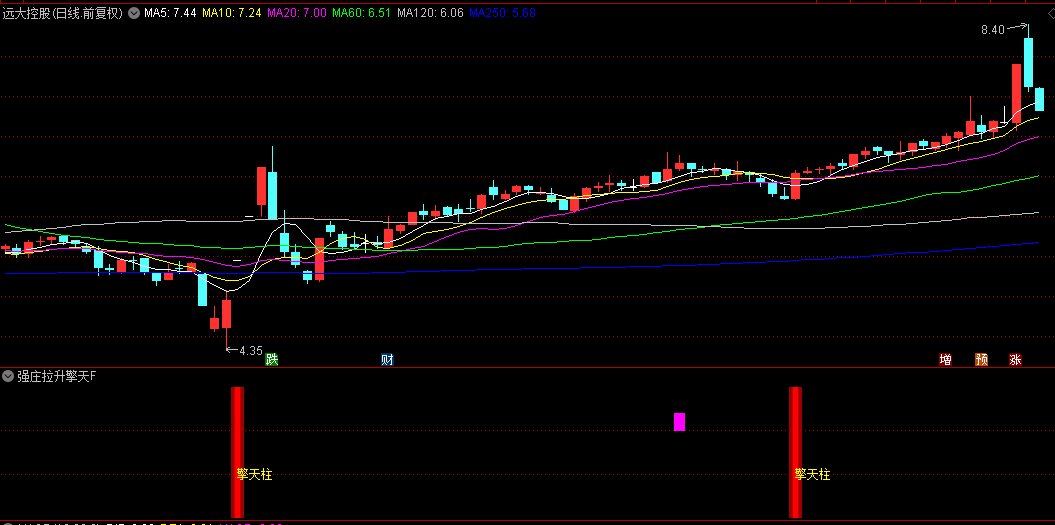Click the orange 预 forecast marker icon
Viewport: 1055px width, 525px height.
(x=982, y=360)
